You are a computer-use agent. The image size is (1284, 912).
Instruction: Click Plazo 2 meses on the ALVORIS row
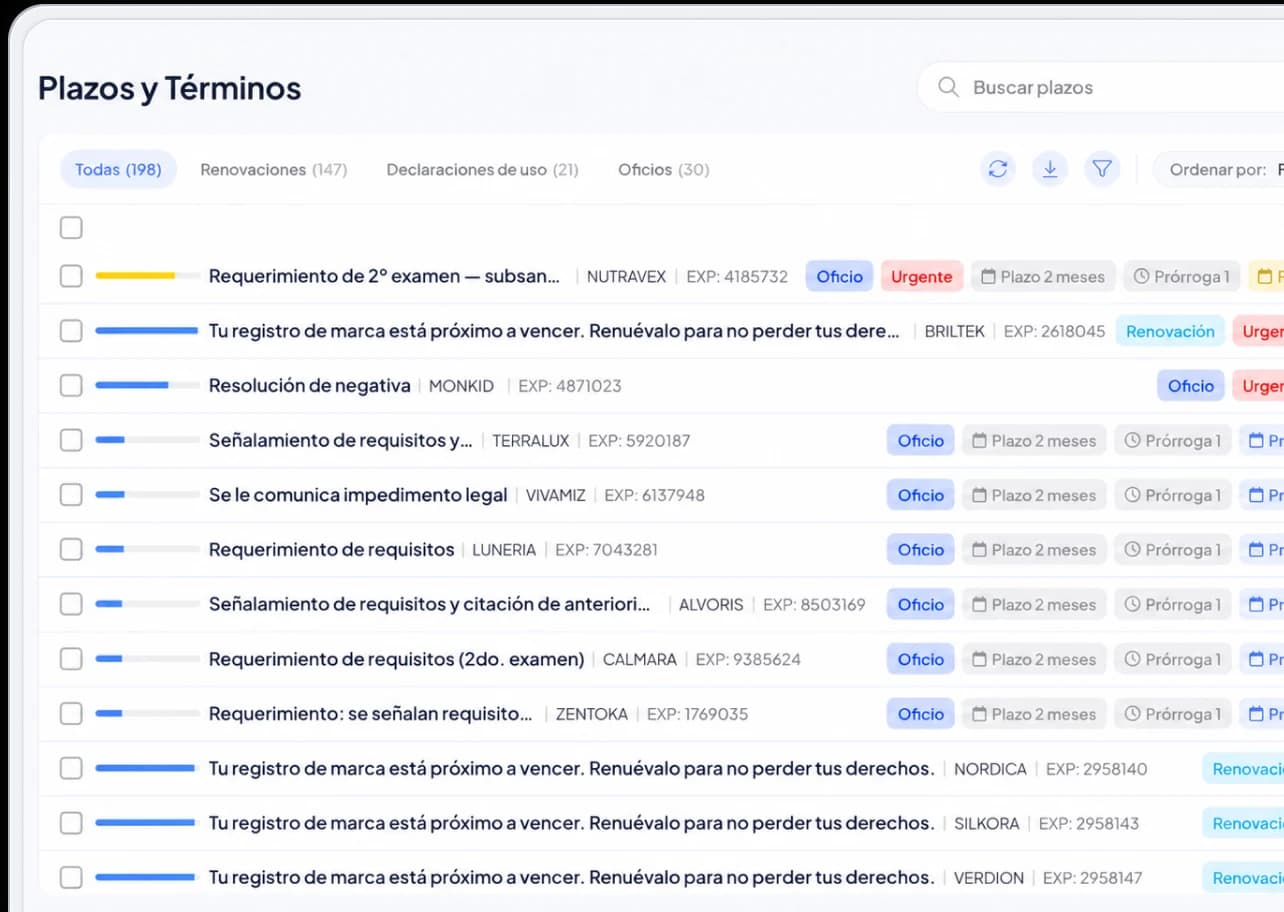click(x=1034, y=605)
